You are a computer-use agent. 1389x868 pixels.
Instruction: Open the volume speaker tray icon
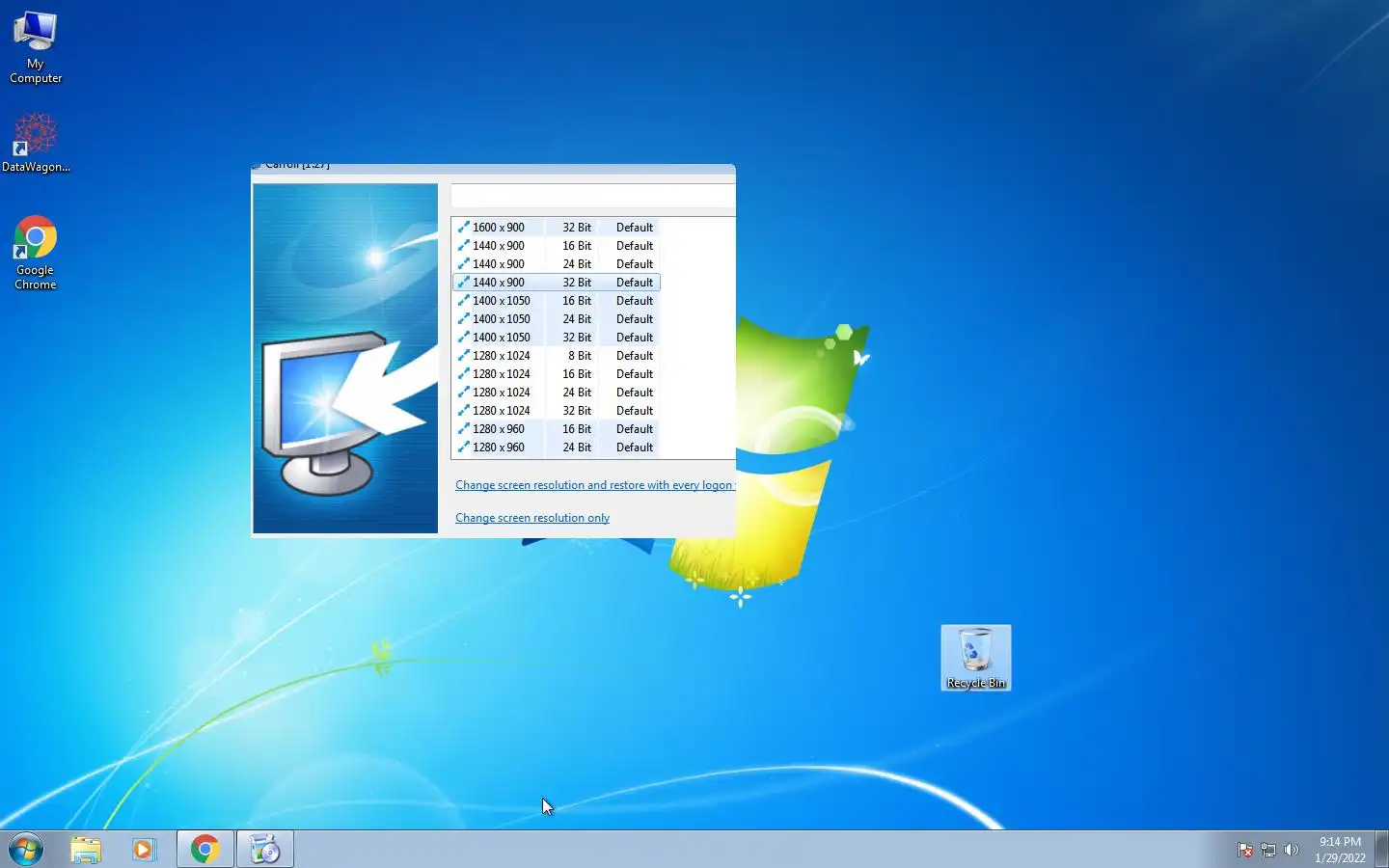(x=1292, y=850)
